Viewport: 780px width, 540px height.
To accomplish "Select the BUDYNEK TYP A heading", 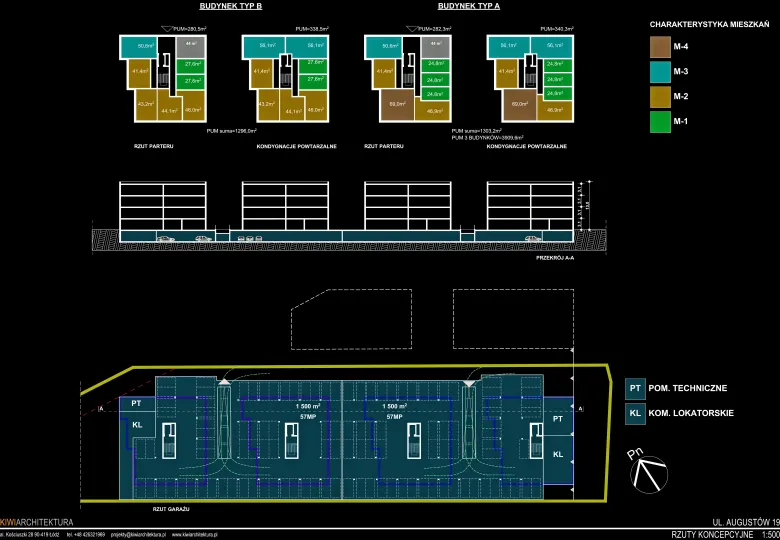I will point(471,6).
